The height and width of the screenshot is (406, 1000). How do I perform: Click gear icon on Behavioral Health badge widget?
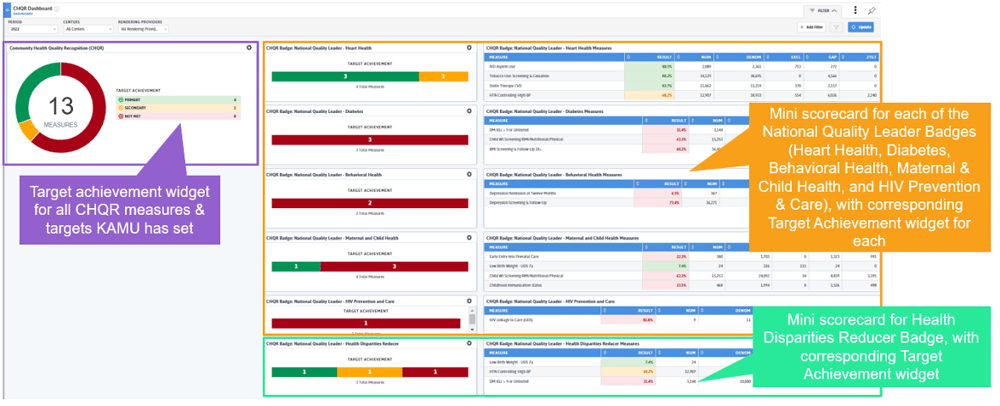[470, 174]
